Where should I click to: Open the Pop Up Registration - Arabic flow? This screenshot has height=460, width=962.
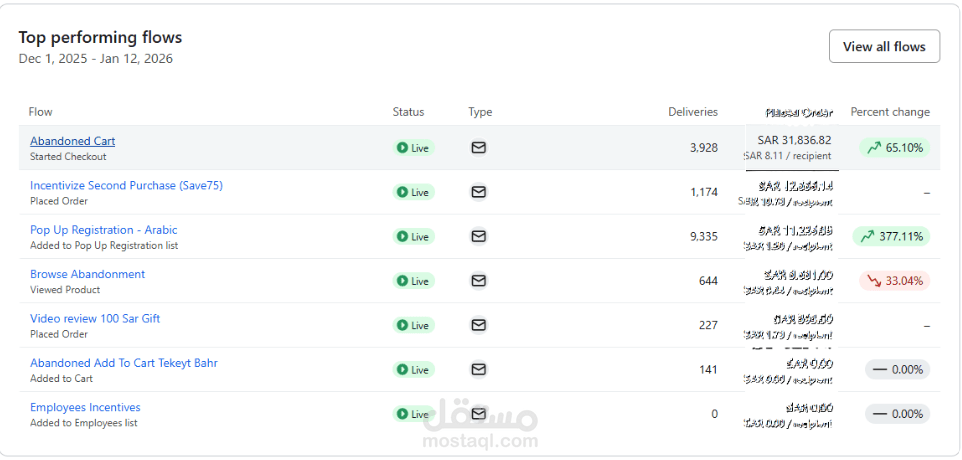click(104, 230)
